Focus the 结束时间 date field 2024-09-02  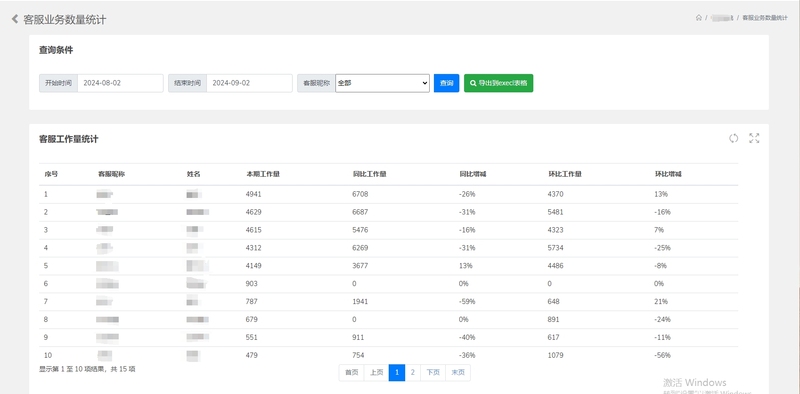pos(249,83)
